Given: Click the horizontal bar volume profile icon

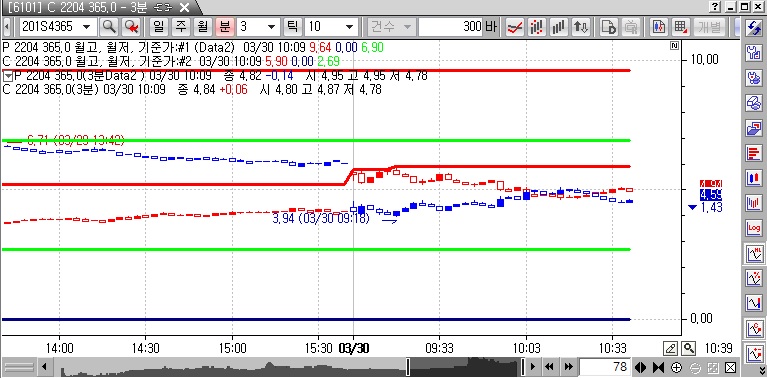Looking at the screenshot, I should [754, 153].
